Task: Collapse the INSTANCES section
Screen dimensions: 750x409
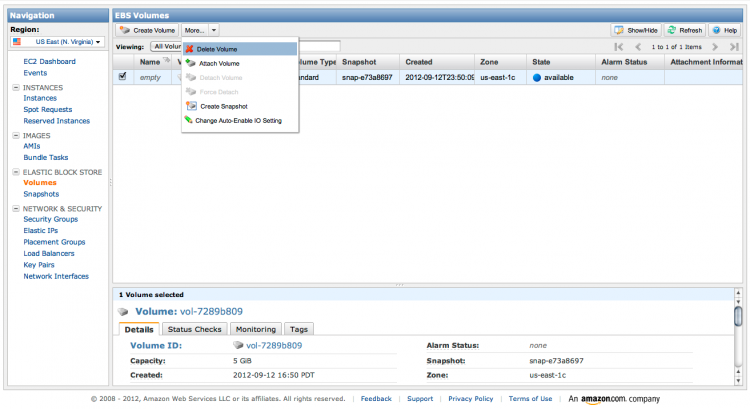Action: pyautogui.click(x=16, y=88)
